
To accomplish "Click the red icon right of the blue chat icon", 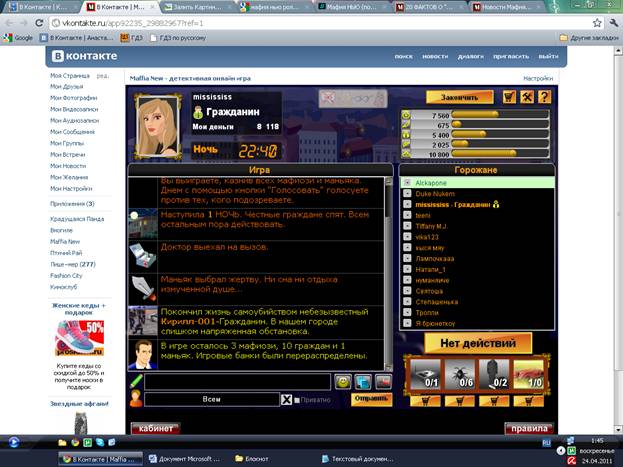I will 383,382.
